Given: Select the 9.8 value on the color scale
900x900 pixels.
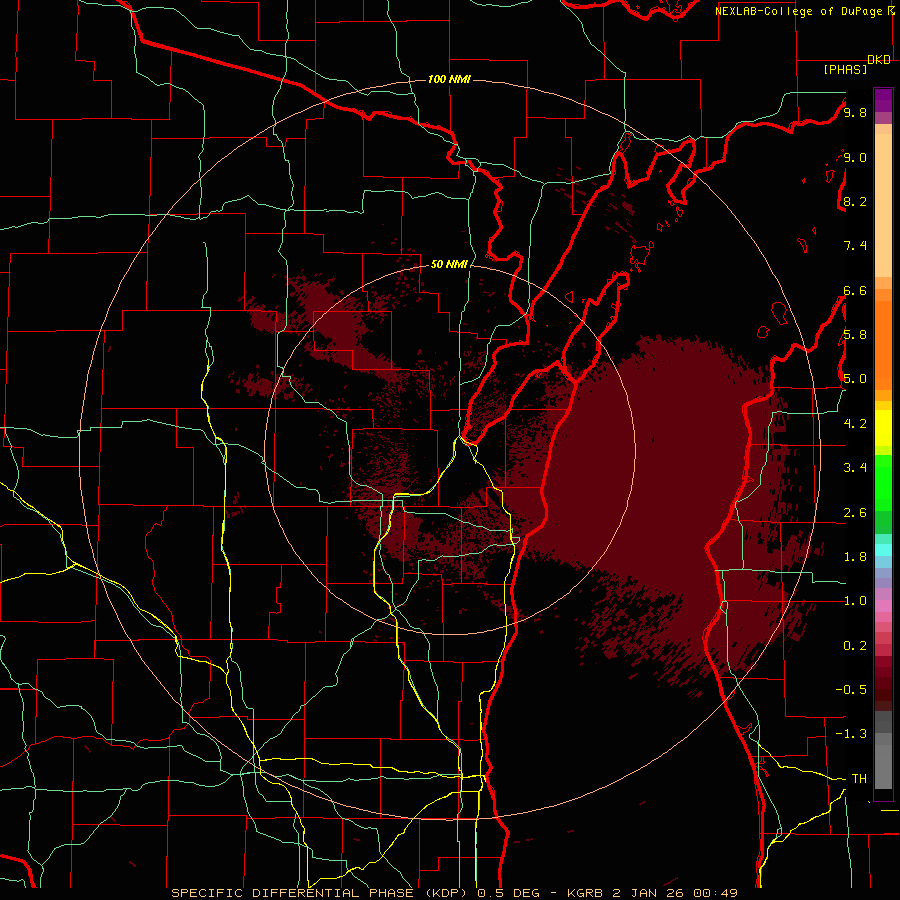Looking at the screenshot, I should pos(855,112).
